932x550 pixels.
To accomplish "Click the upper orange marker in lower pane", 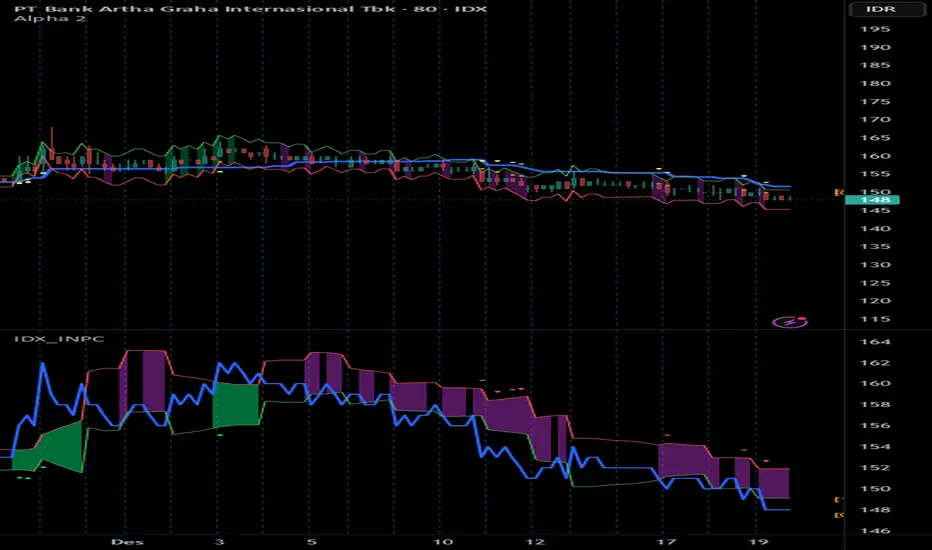I will coord(839,499).
